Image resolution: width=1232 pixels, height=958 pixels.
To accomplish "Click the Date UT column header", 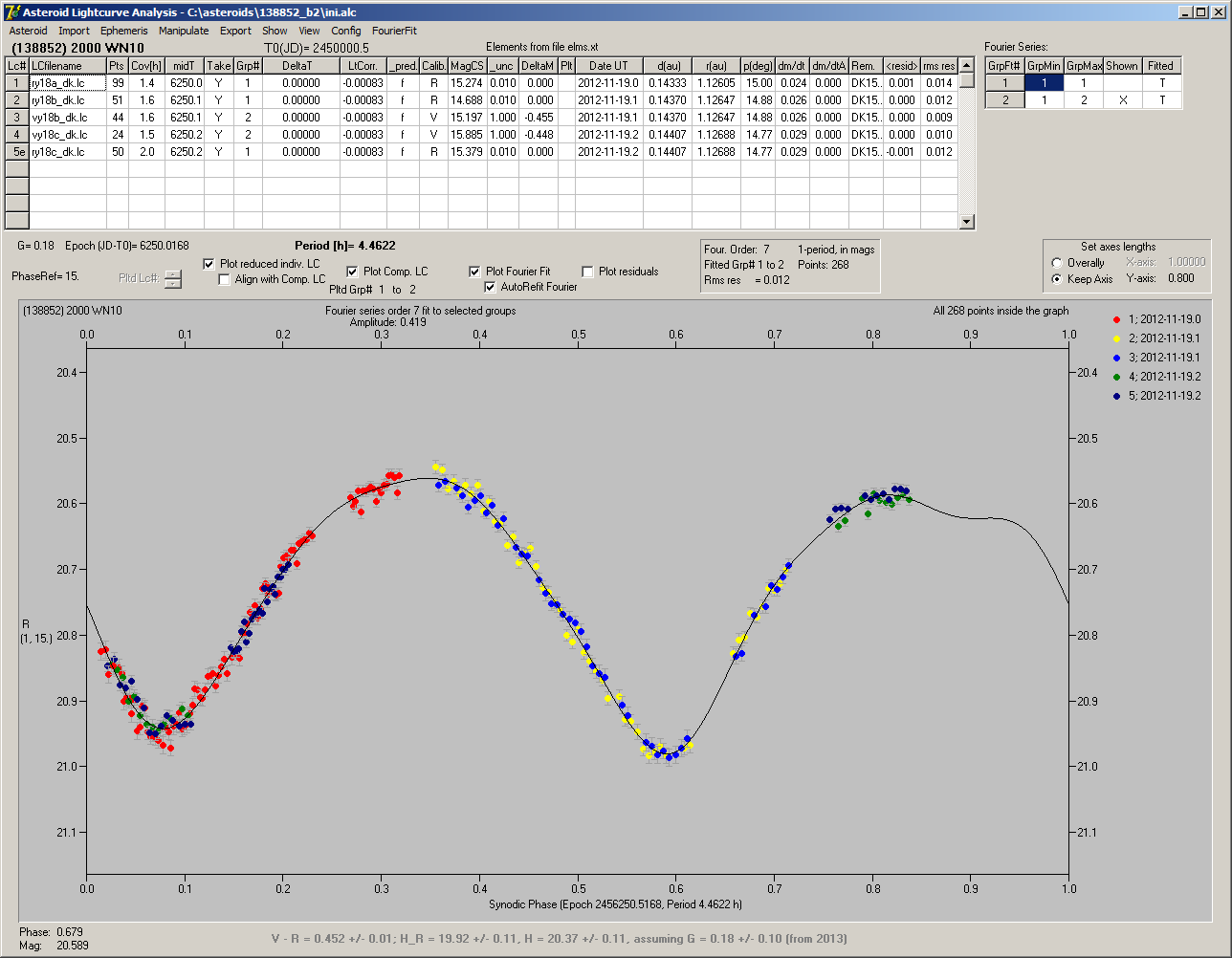I will point(608,66).
